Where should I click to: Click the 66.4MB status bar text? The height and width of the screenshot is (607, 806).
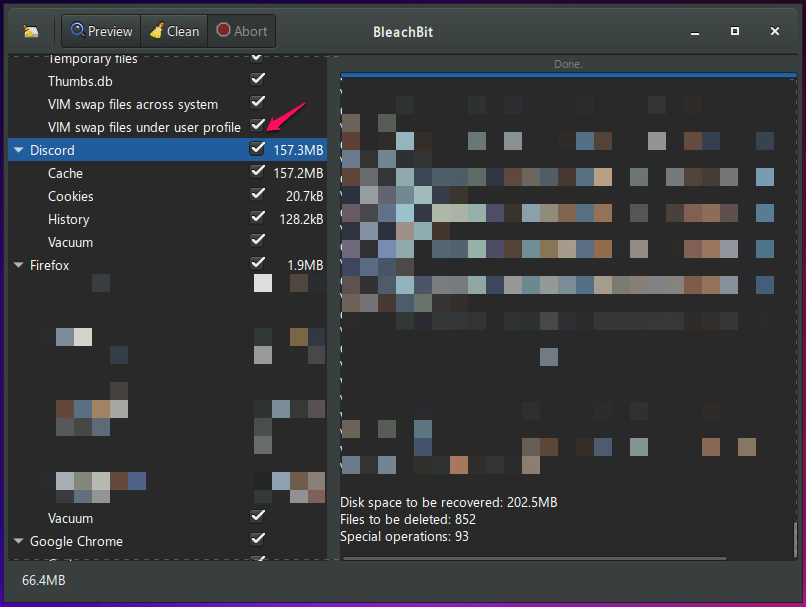click(x=44, y=580)
